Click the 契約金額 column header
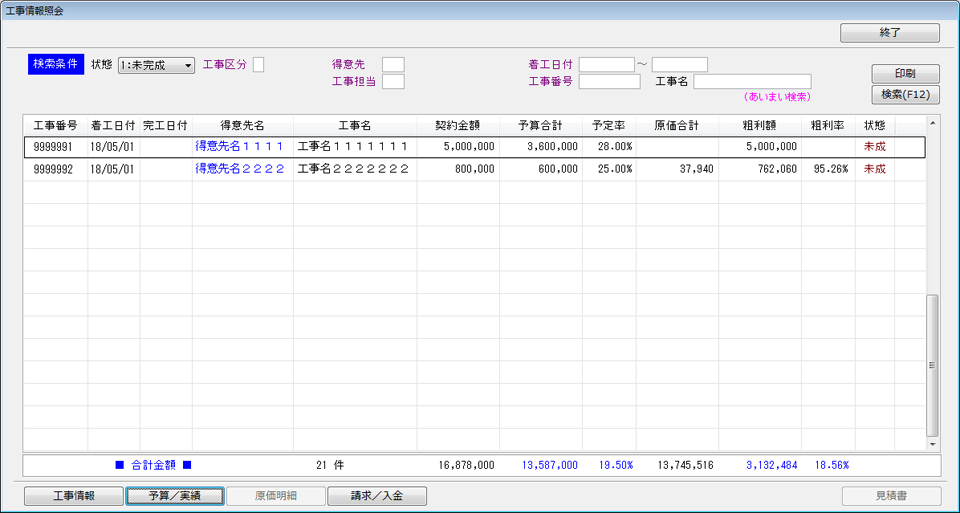 [457, 125]
